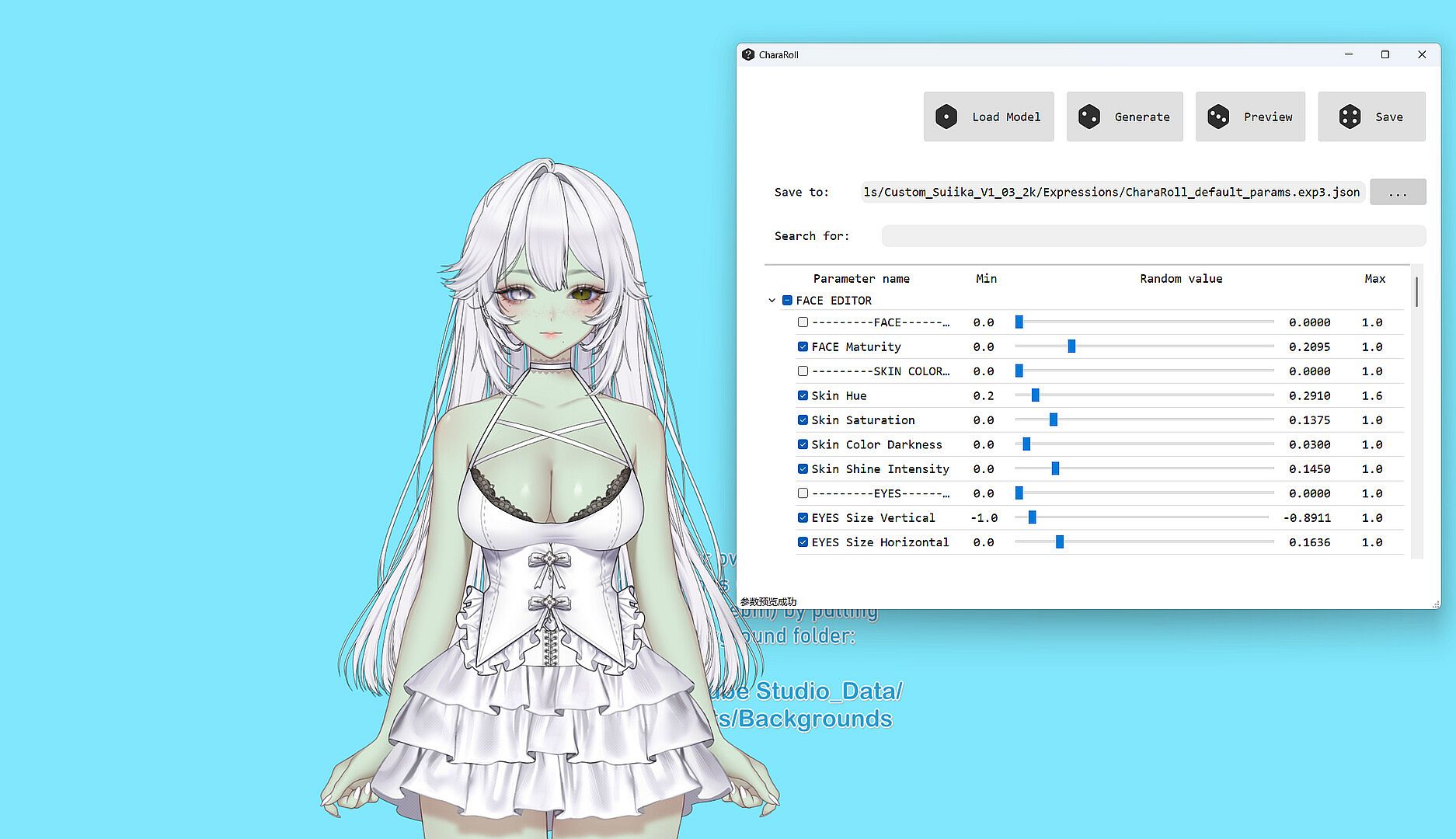Click the Skin Color Darkness value 0.0300
This screenshot has height=839, width=1456.
(x=1310, y=445)
